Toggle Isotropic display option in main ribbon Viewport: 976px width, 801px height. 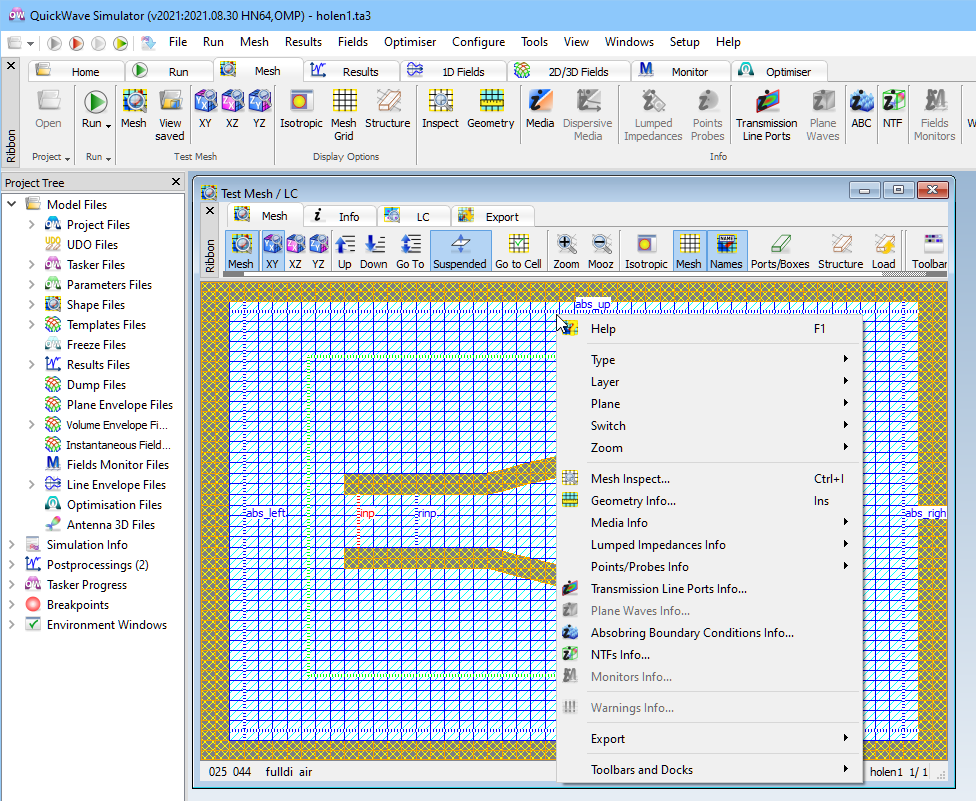(x=301, y=109)
